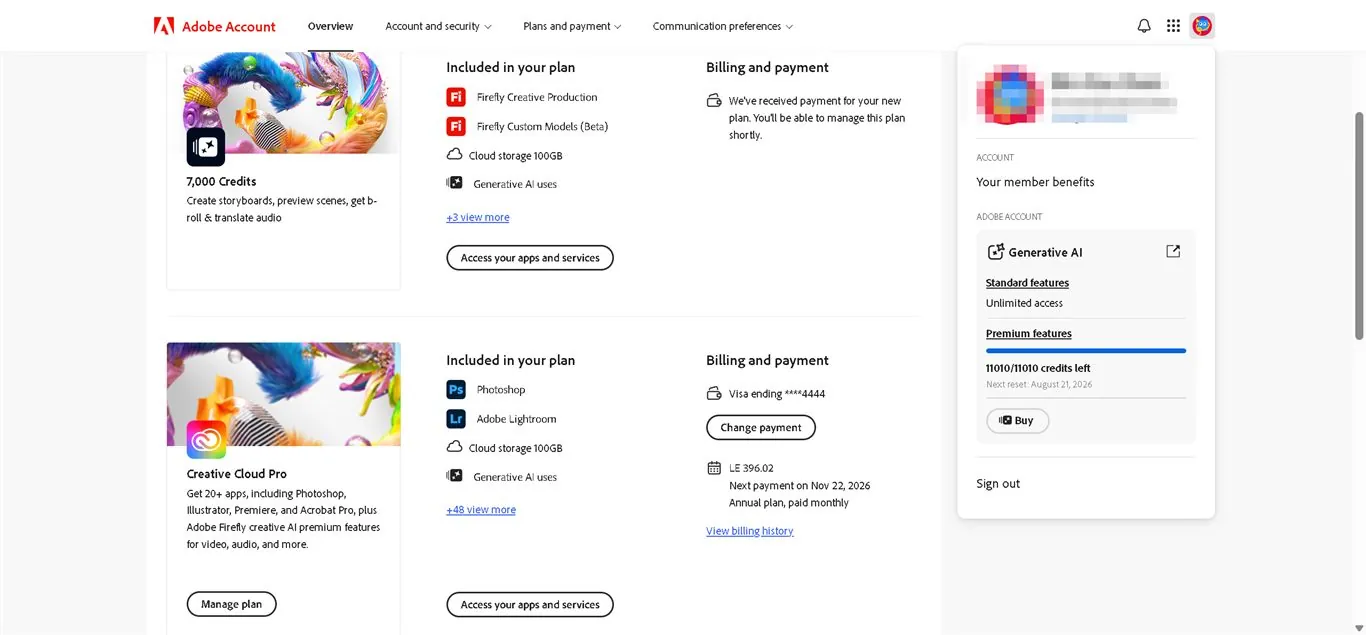Click Unlimited access text
Screen dimensions: 1366x635
pos(1024,303)
